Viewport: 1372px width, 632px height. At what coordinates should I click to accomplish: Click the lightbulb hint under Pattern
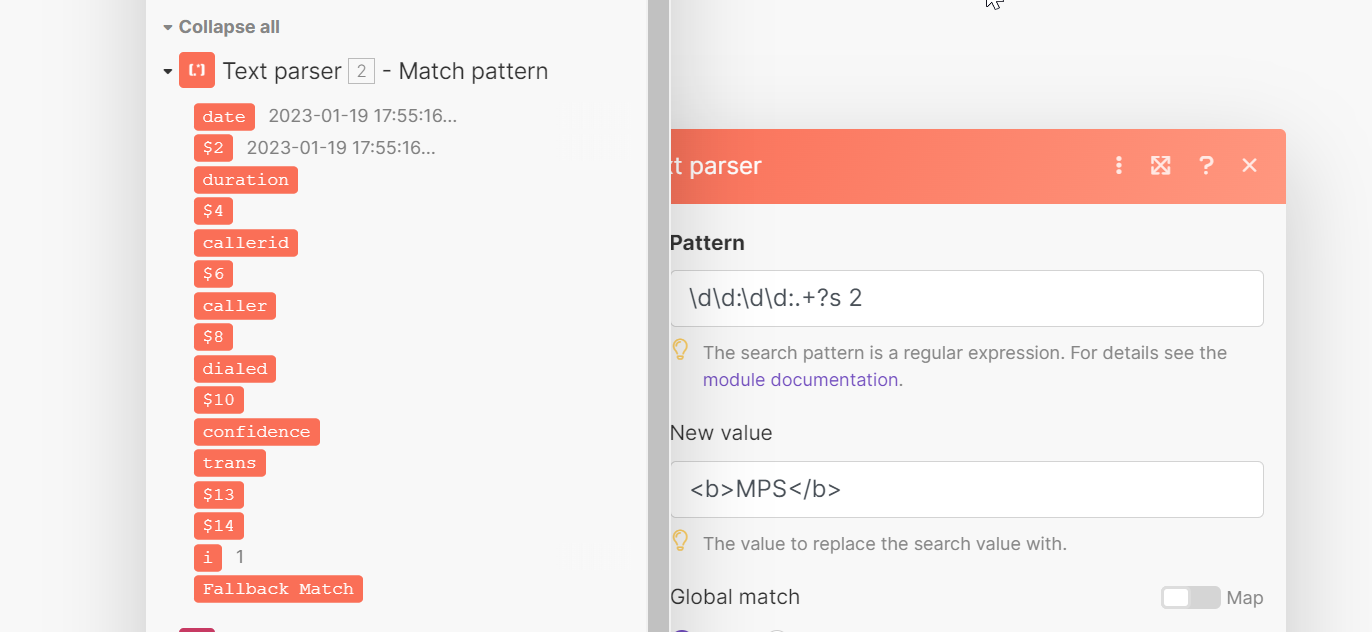[681, 350]
